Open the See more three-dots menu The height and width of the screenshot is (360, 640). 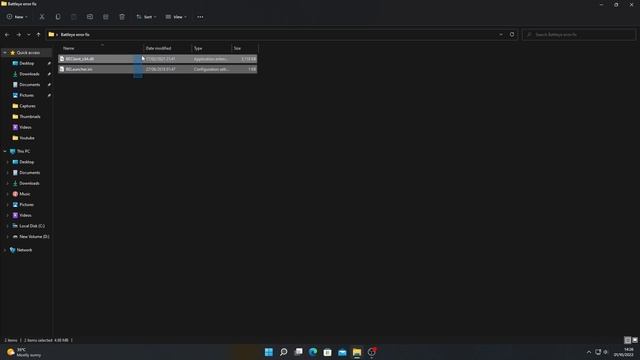pyautogui.click(x=200, y=17)
